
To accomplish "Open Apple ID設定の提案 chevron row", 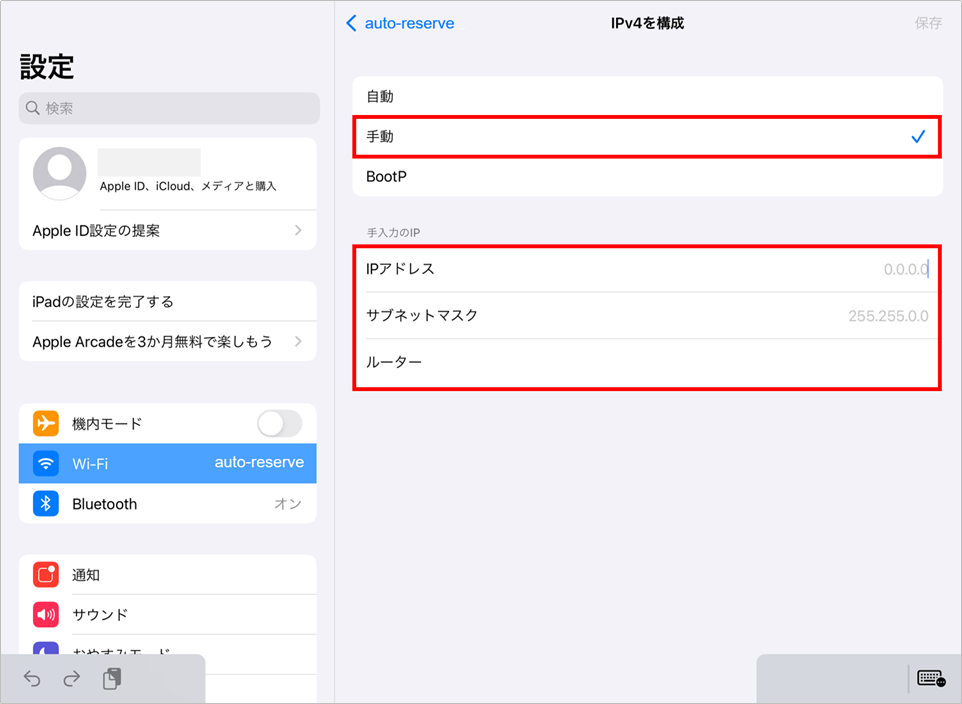I will [x=167, y=231].
